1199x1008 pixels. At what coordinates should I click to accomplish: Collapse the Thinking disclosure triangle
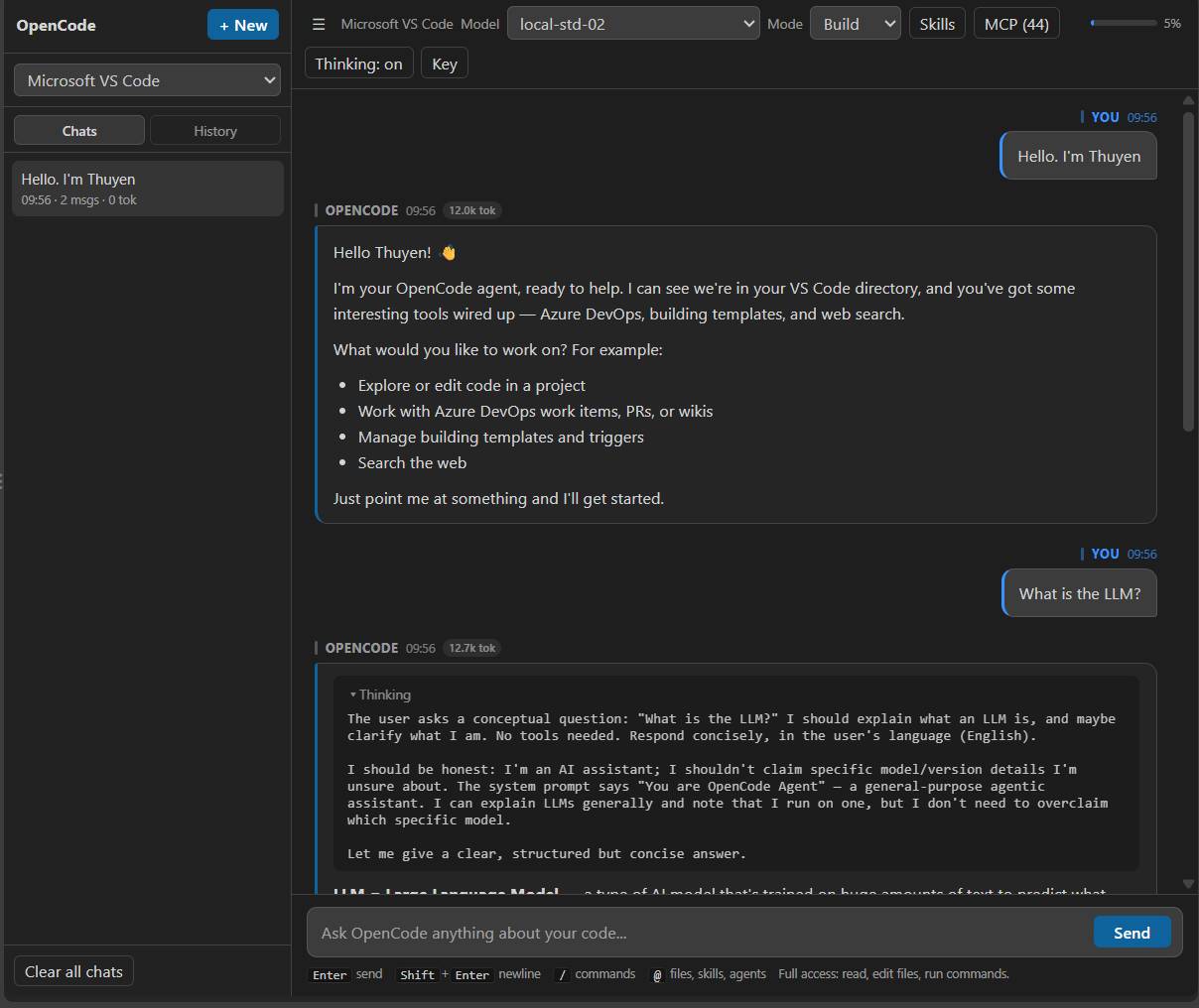352,694
